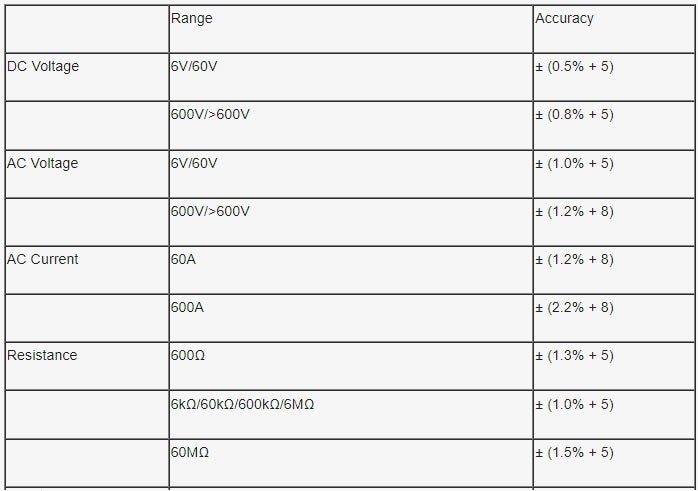The image size is (698, 491).
Task: Select the Resistance row label
Action: [42, 355]
